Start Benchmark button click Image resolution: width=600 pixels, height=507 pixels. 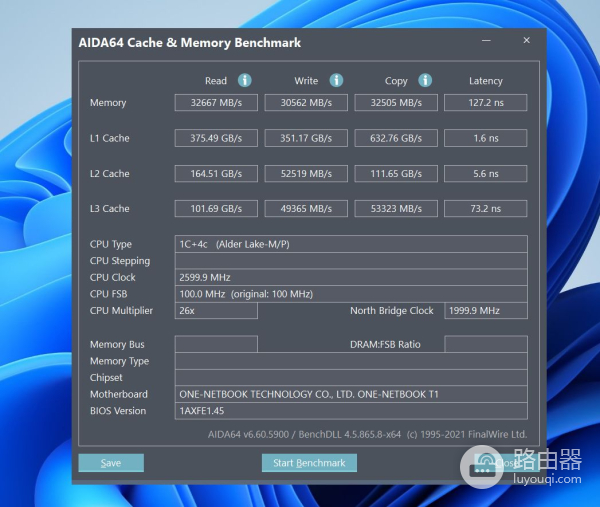pos(309,463)
